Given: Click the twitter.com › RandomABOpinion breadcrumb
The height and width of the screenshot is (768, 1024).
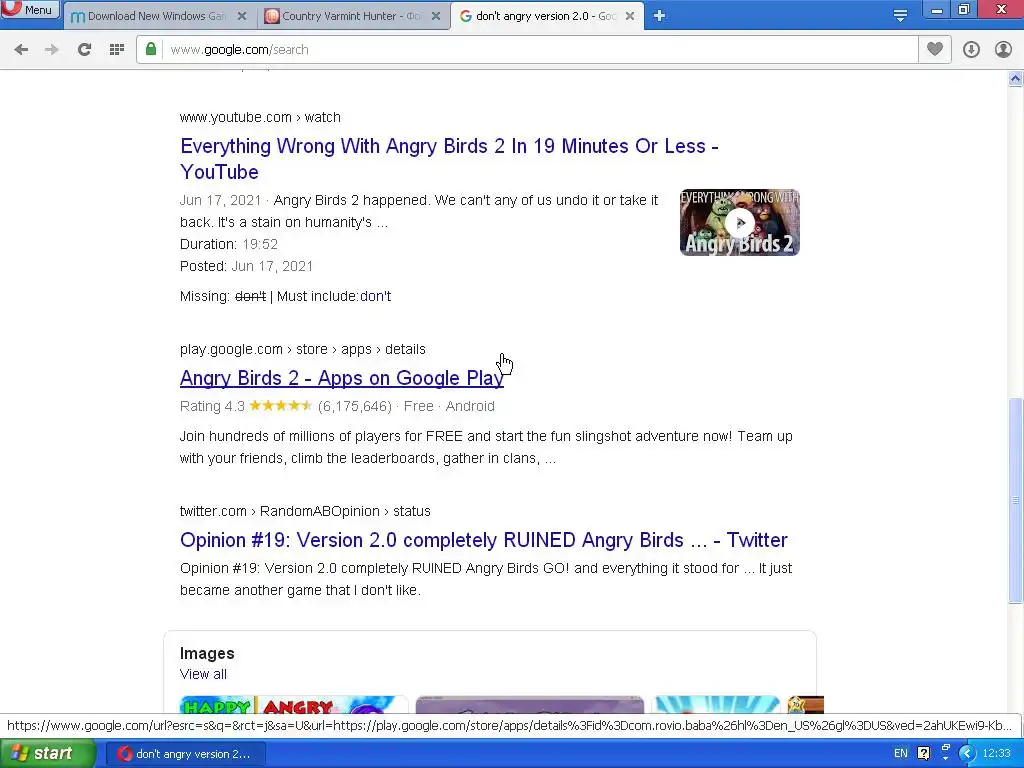Looking at the screenshot, I should tap(305, 511).
